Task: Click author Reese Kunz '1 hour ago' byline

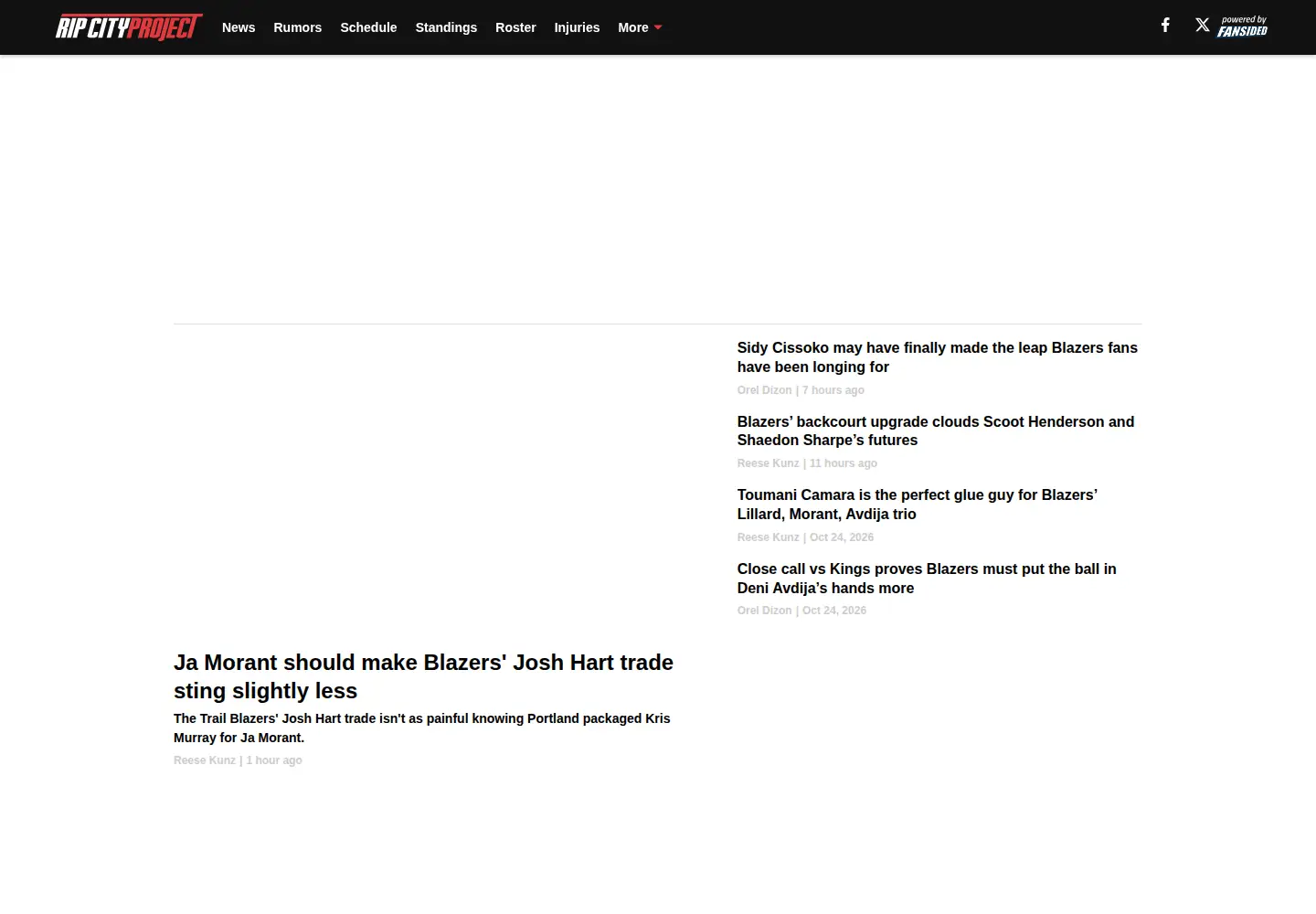Action: [238, 760]
